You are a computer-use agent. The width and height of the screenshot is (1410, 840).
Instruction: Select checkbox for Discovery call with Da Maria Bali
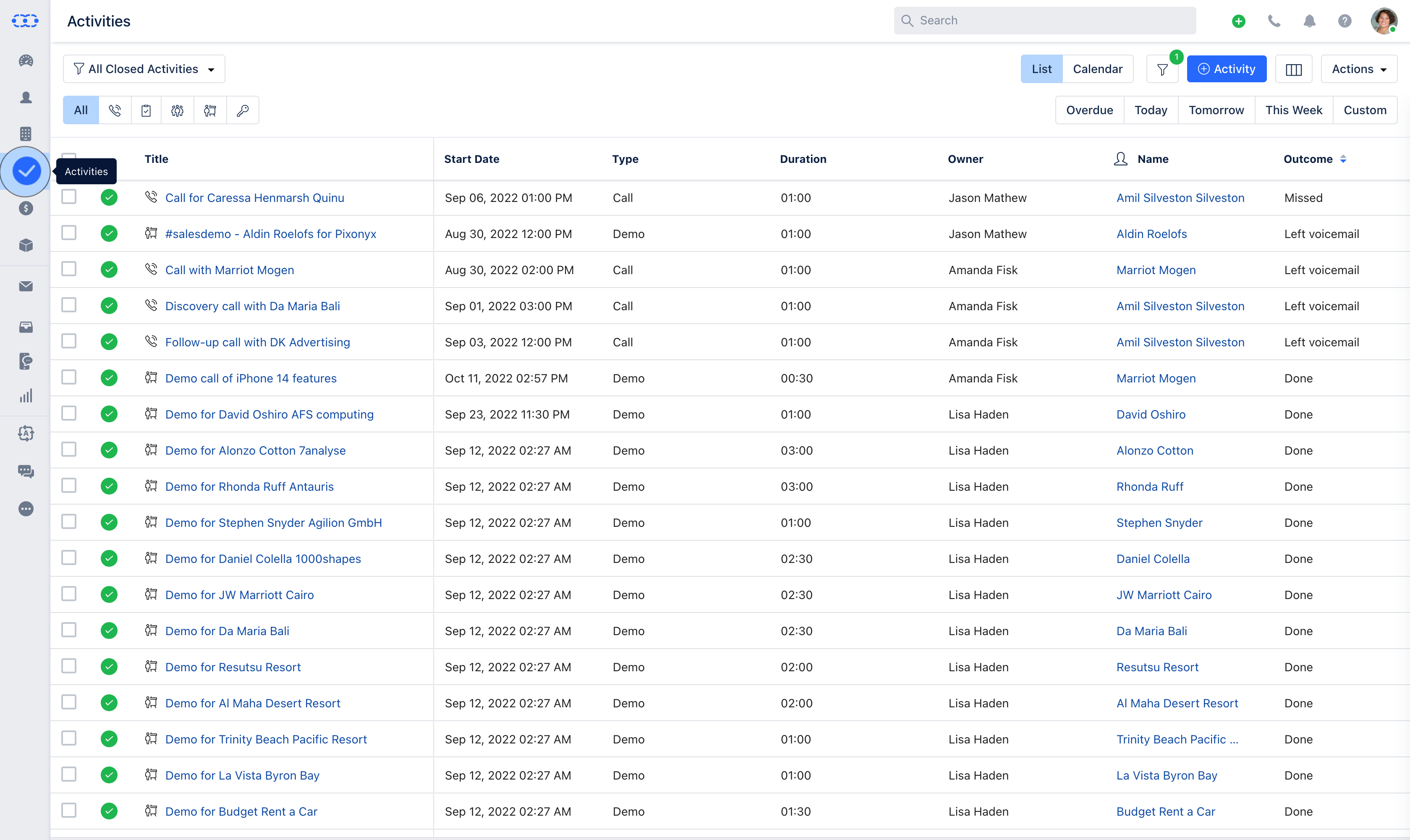click(69, 304)
